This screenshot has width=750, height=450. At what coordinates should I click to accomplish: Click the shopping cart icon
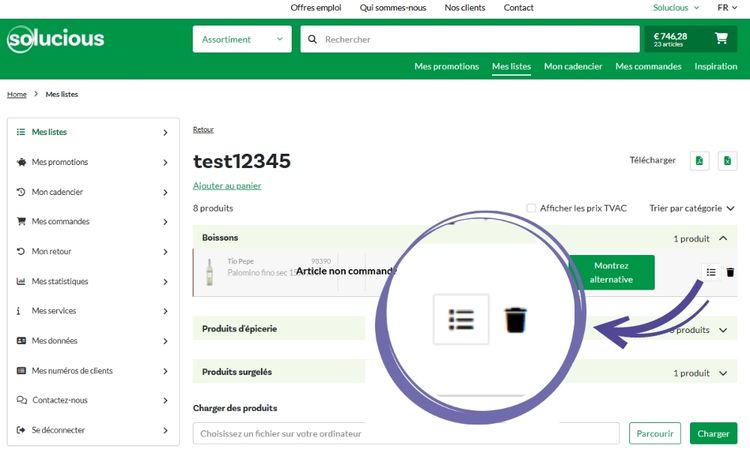pyautogui.click(x=721, y=39)
